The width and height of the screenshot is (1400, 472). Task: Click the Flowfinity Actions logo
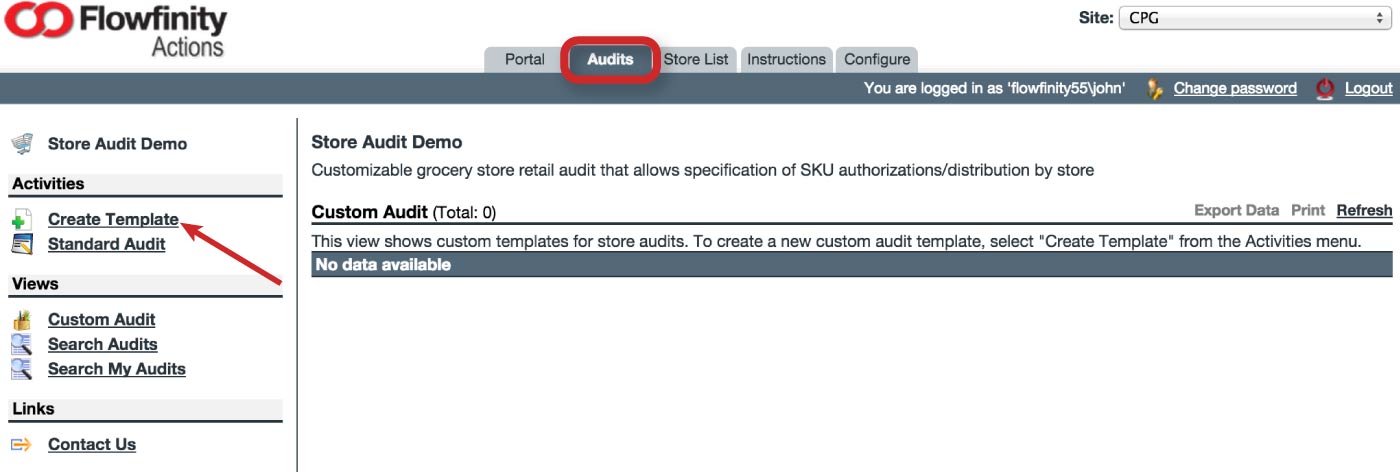click(x=115, y=30)
